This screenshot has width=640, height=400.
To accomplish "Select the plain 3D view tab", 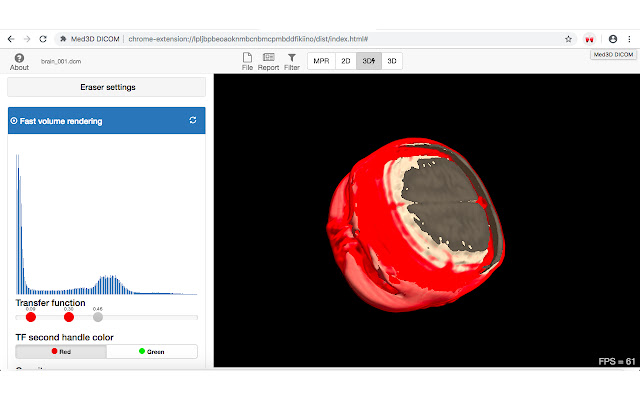I will pyautogui.click(x=392, y=61).
